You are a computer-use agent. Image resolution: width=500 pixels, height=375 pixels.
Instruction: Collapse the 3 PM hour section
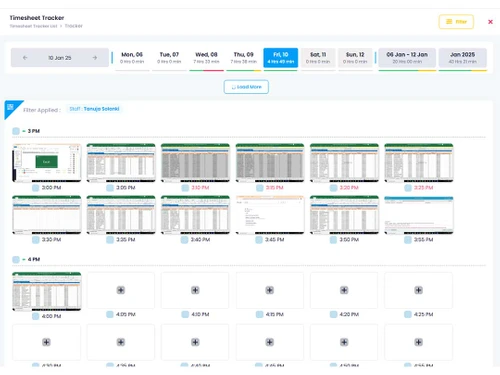coord(24,131)
